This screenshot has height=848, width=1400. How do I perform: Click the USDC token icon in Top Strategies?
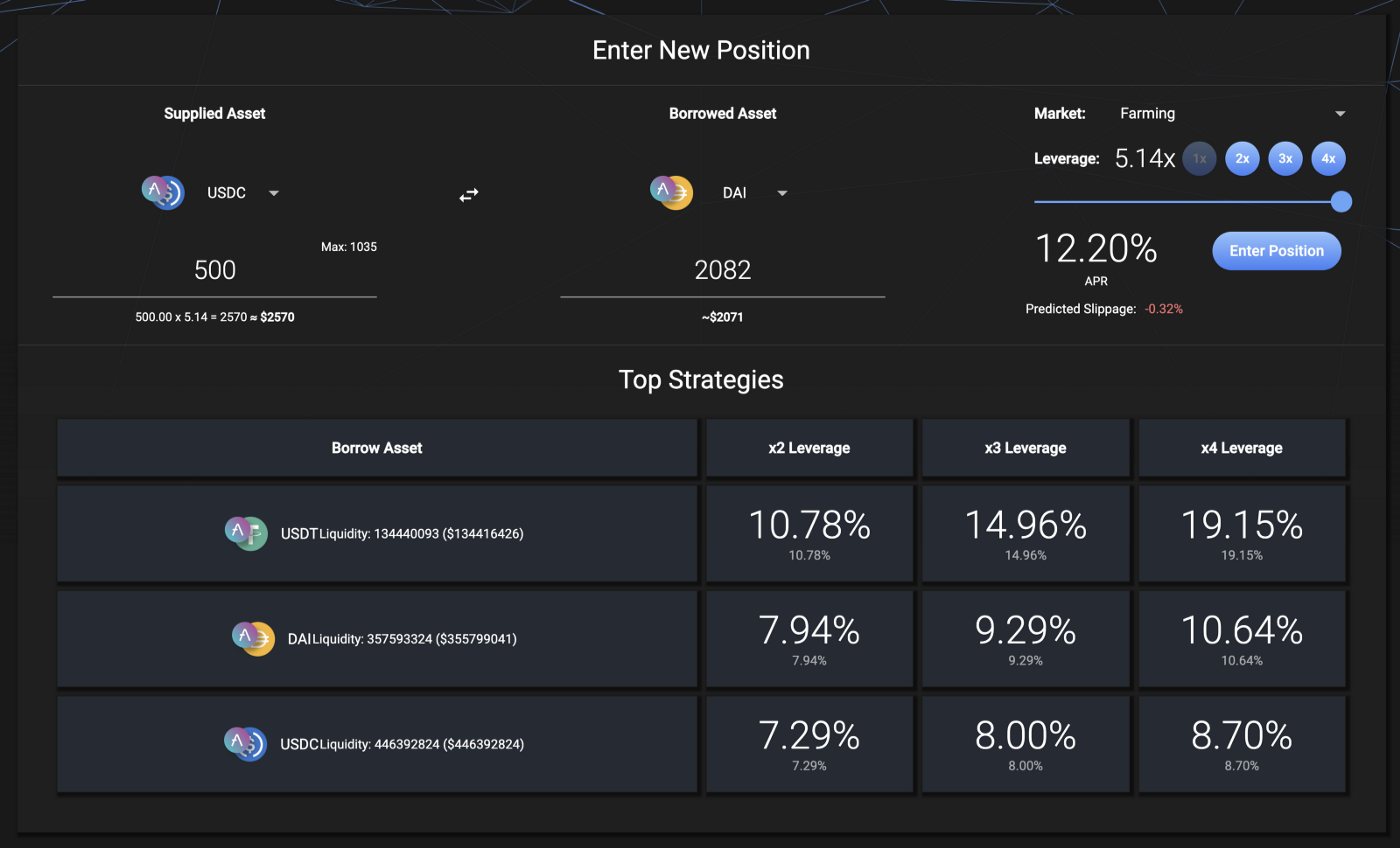(245, 744)
